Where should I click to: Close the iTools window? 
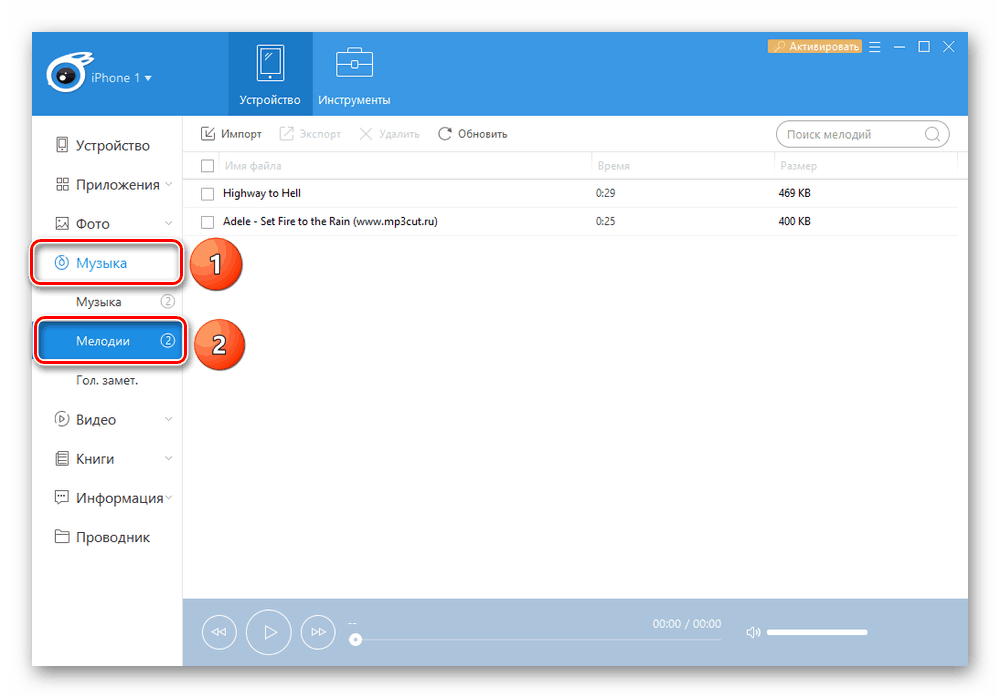[949, 47]
